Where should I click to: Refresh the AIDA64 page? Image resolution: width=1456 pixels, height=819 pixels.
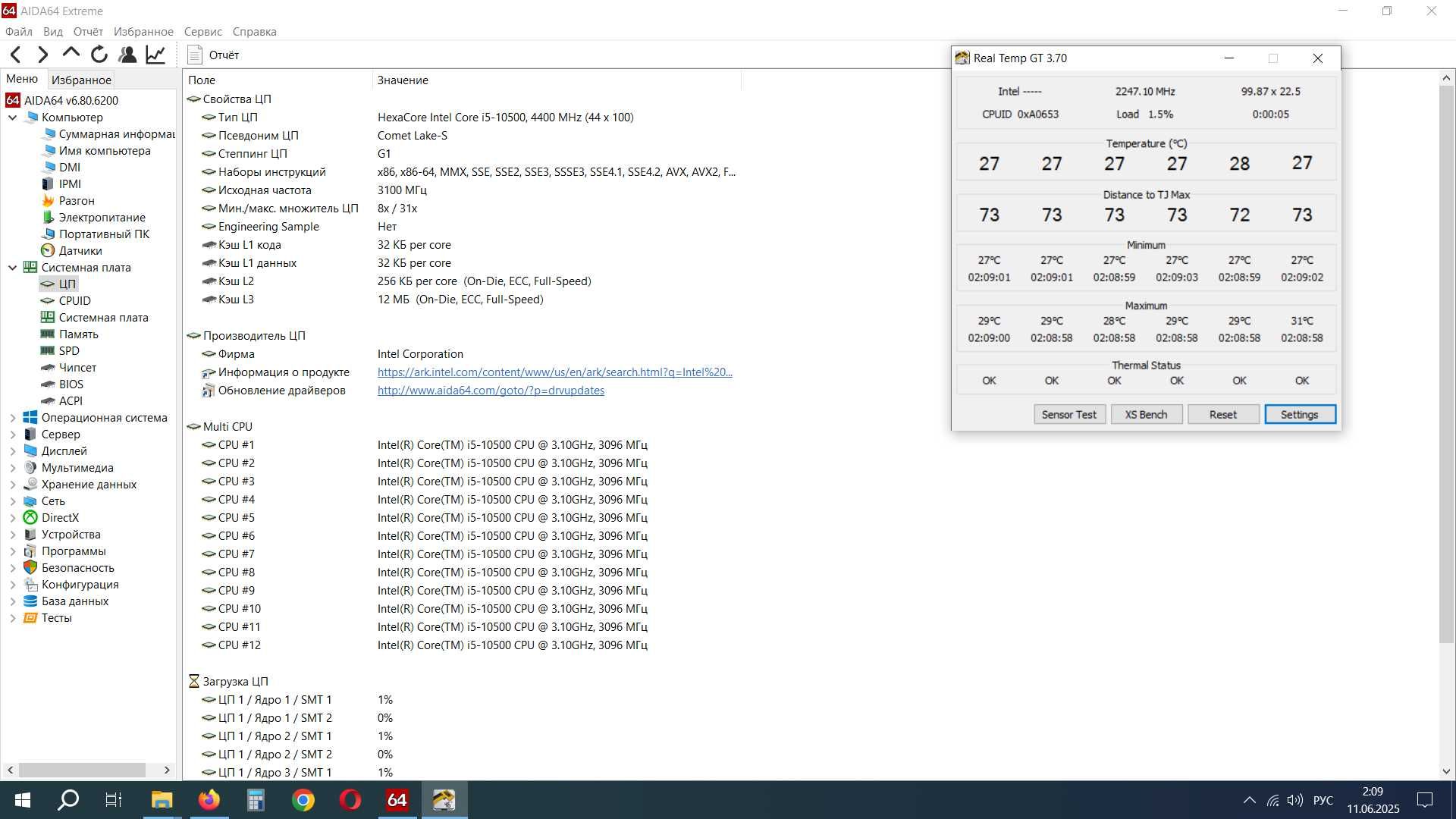click(99, 55)
